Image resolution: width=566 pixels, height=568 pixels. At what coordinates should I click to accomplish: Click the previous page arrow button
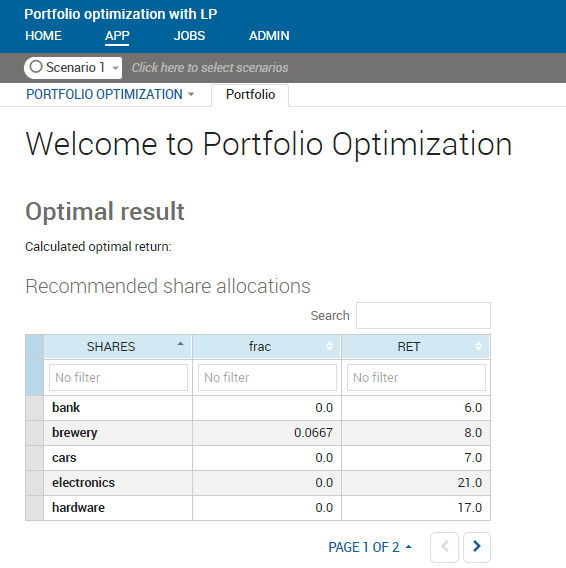444,547
